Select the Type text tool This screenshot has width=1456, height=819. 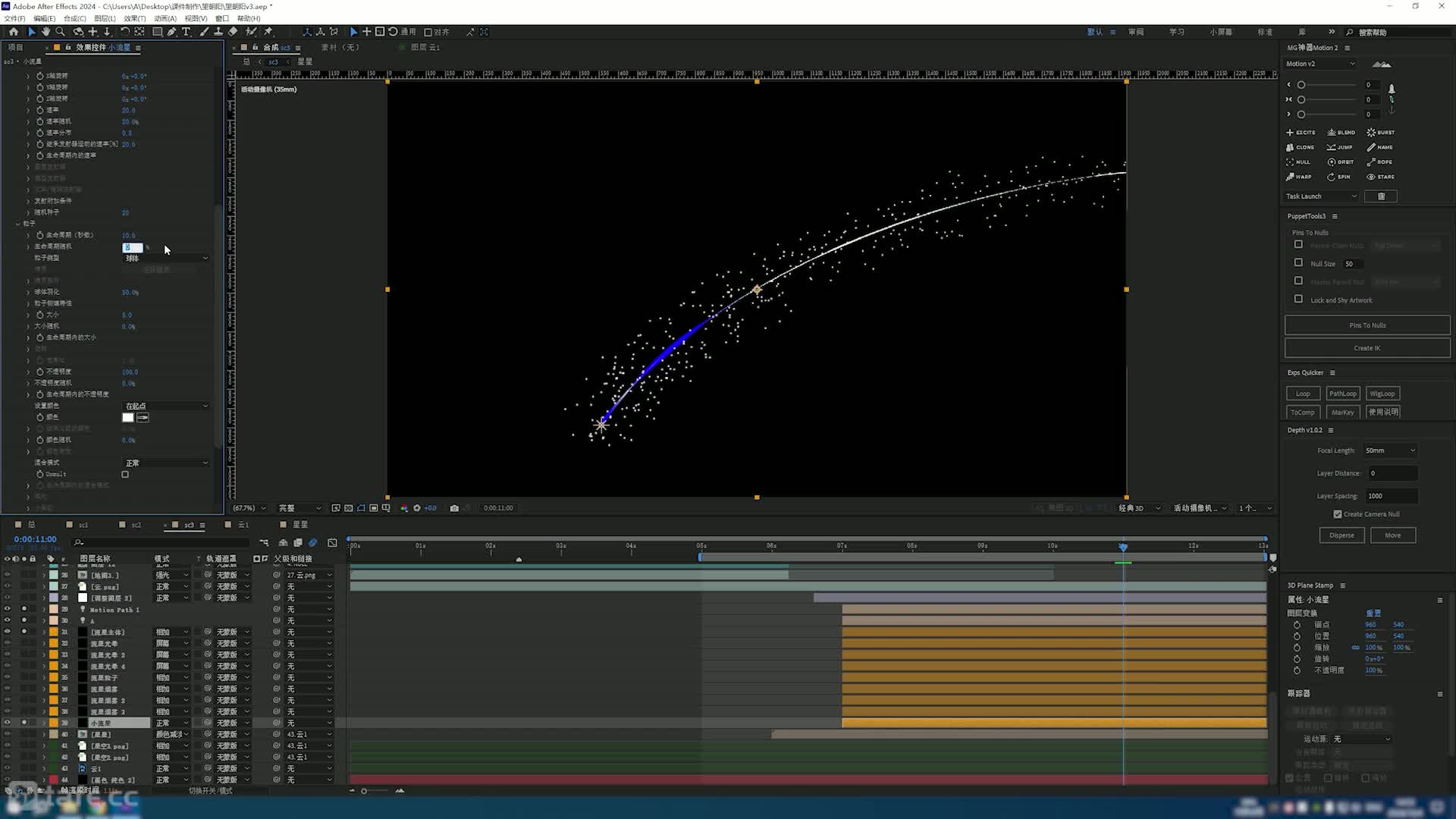coord(186,32)
